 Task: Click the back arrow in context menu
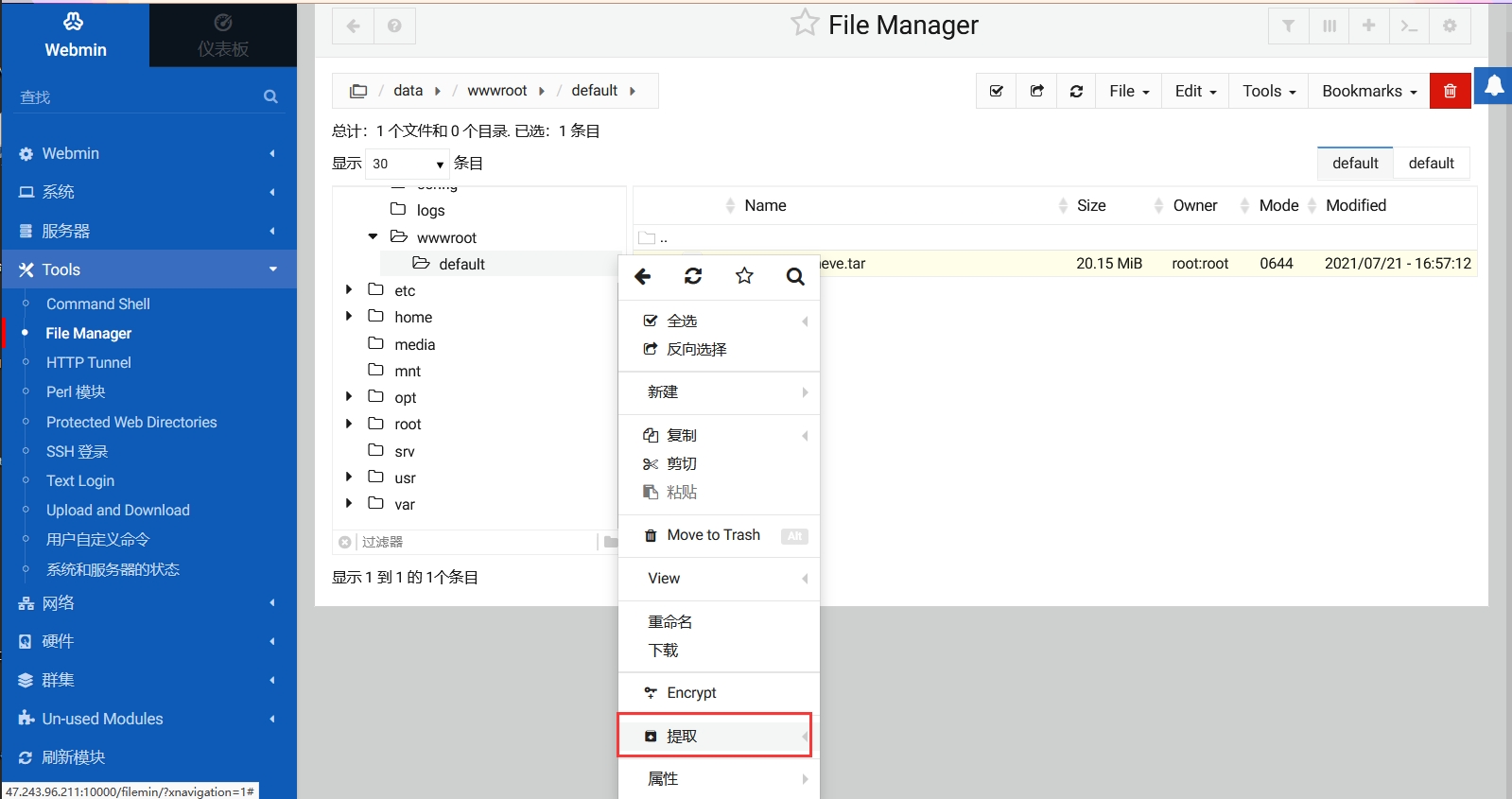[x=643, y=276]
